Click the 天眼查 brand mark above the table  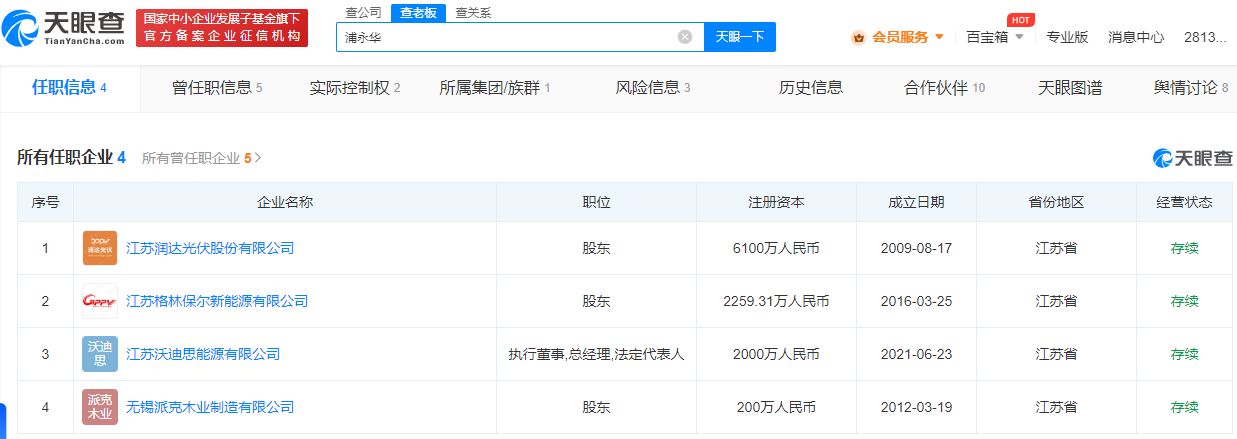[1193, 158]
